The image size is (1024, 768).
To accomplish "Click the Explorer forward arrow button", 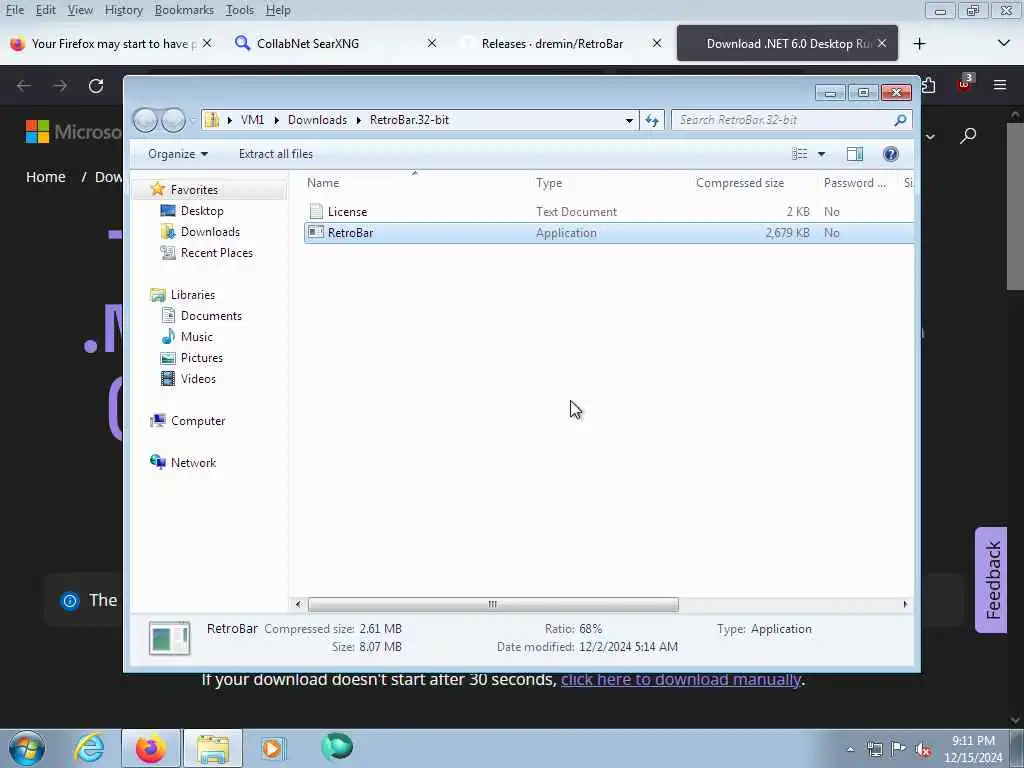I will pyautogui.click(x=173, y=120).
